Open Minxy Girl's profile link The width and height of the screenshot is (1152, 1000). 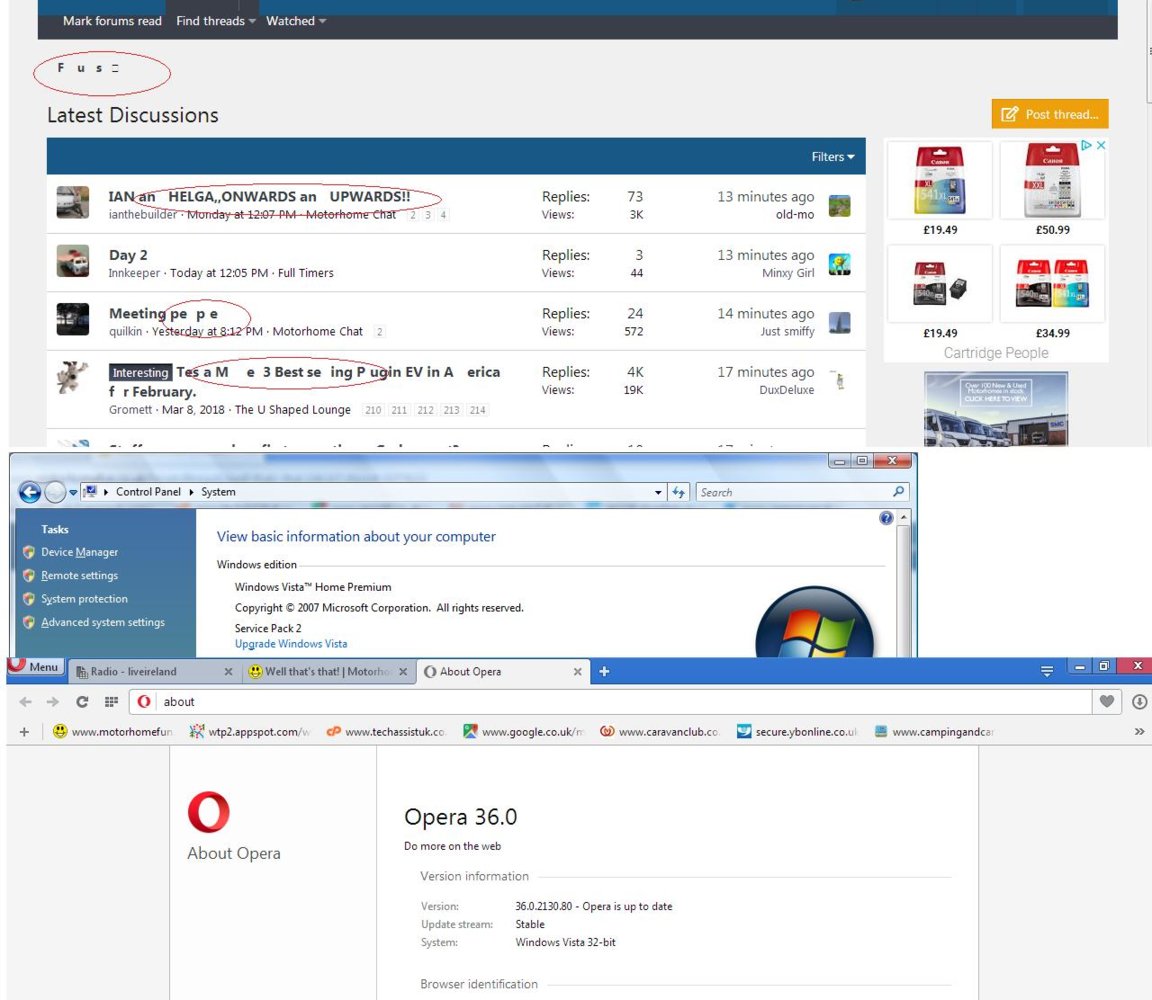pyautogui.click(x=788, y=273)
